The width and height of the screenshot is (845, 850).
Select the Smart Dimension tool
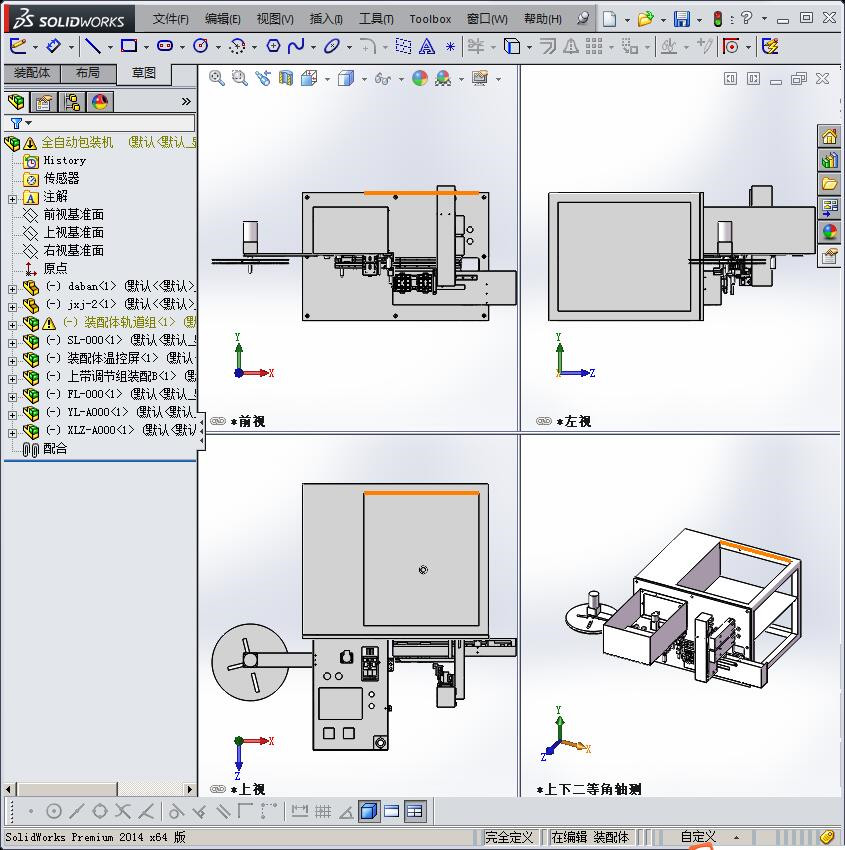tap(53, 46)
